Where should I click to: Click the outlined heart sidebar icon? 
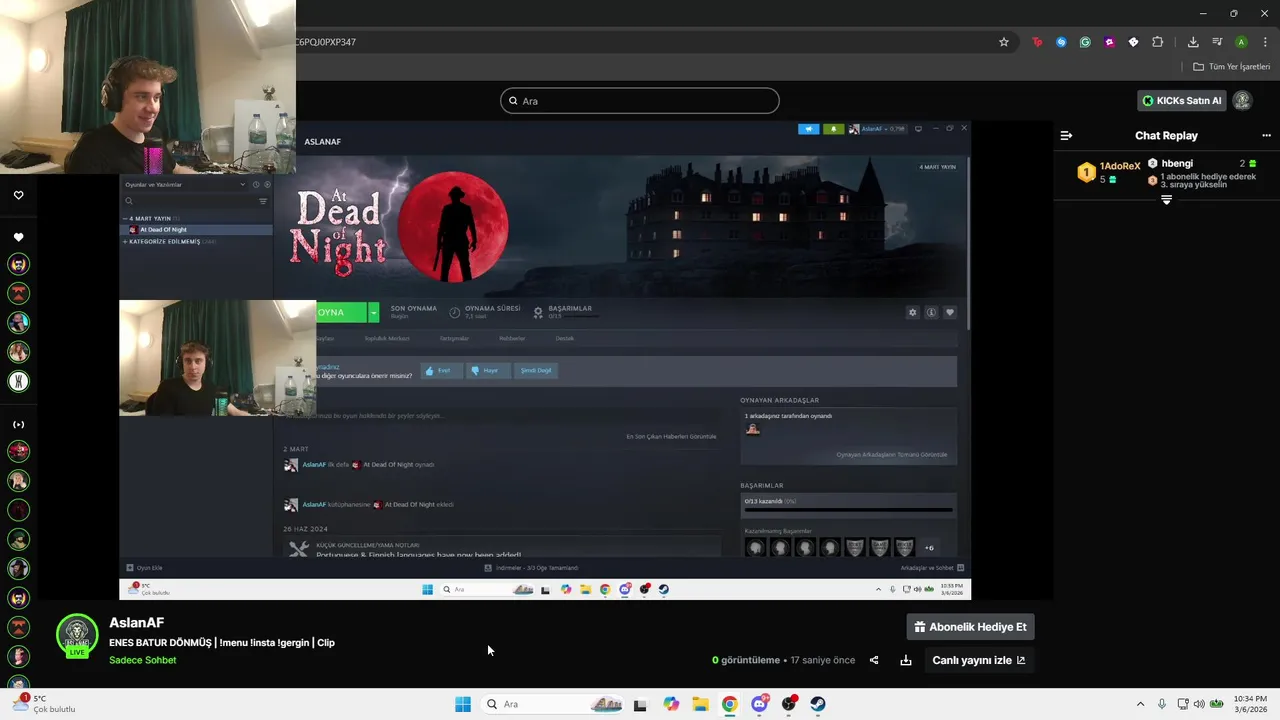(x=18, y=195)
